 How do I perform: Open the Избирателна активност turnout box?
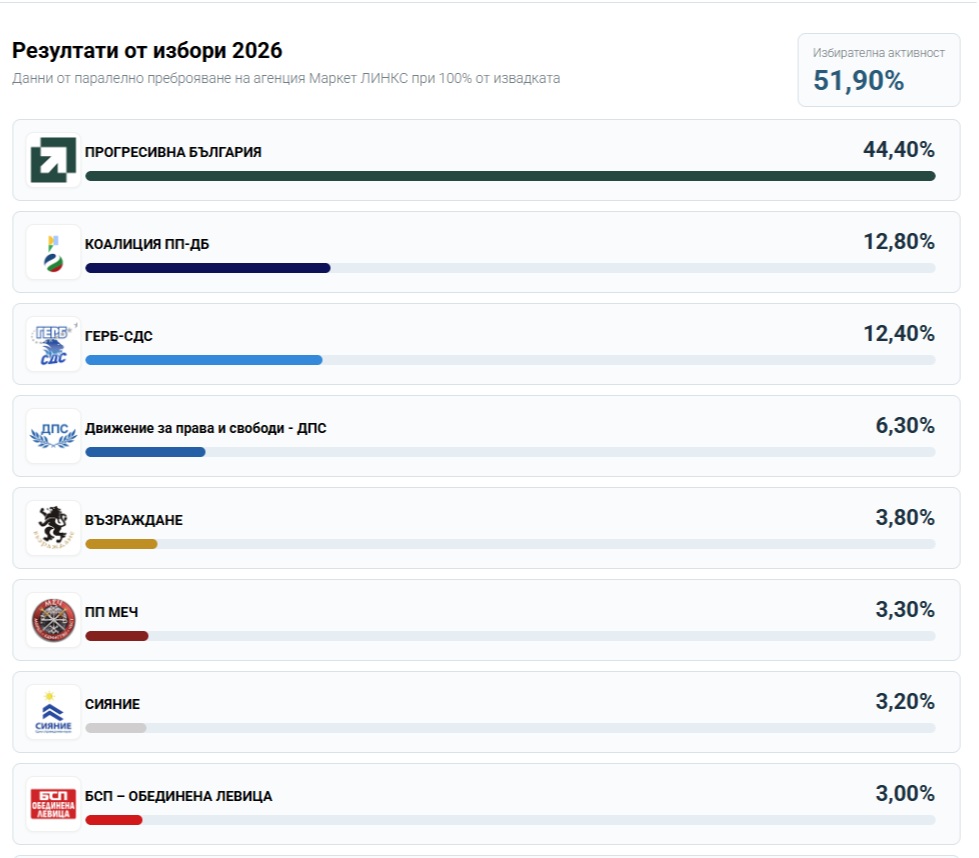click(879, 70)
